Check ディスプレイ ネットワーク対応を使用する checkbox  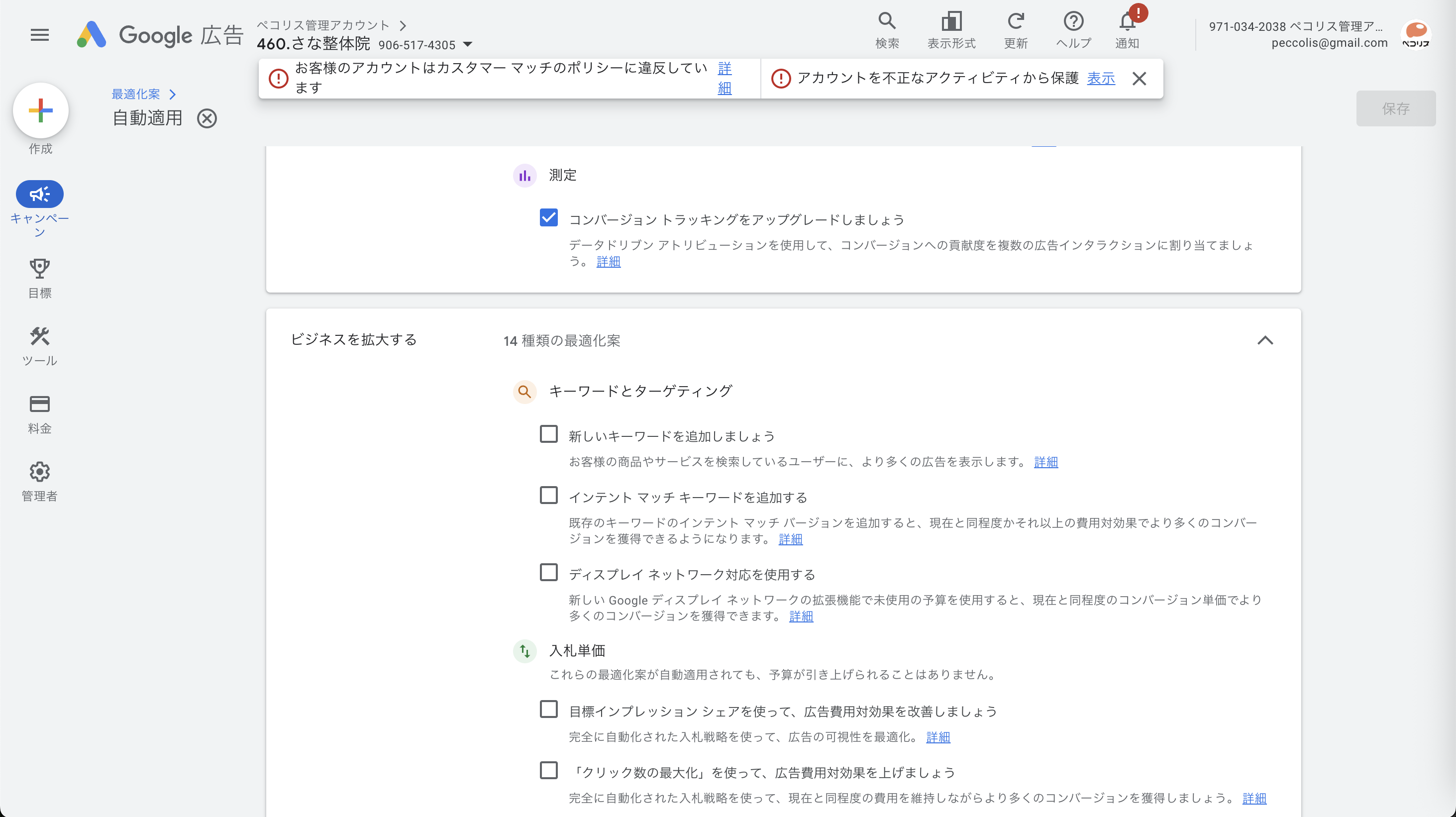tap(548, 572)
